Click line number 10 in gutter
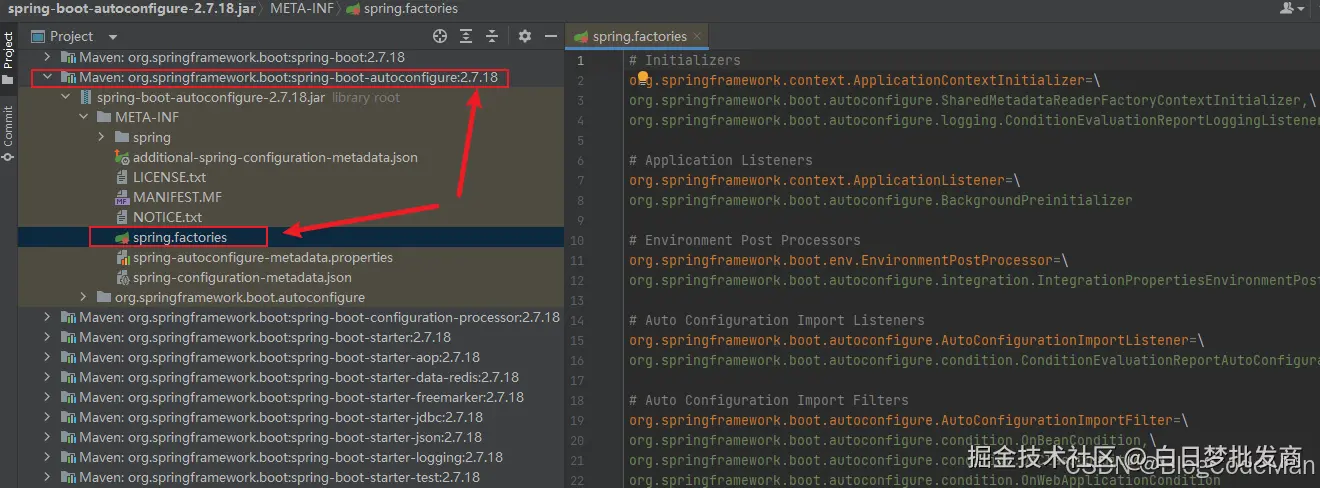This screenshot has width=1320, height=488. (x=577, y=240)
